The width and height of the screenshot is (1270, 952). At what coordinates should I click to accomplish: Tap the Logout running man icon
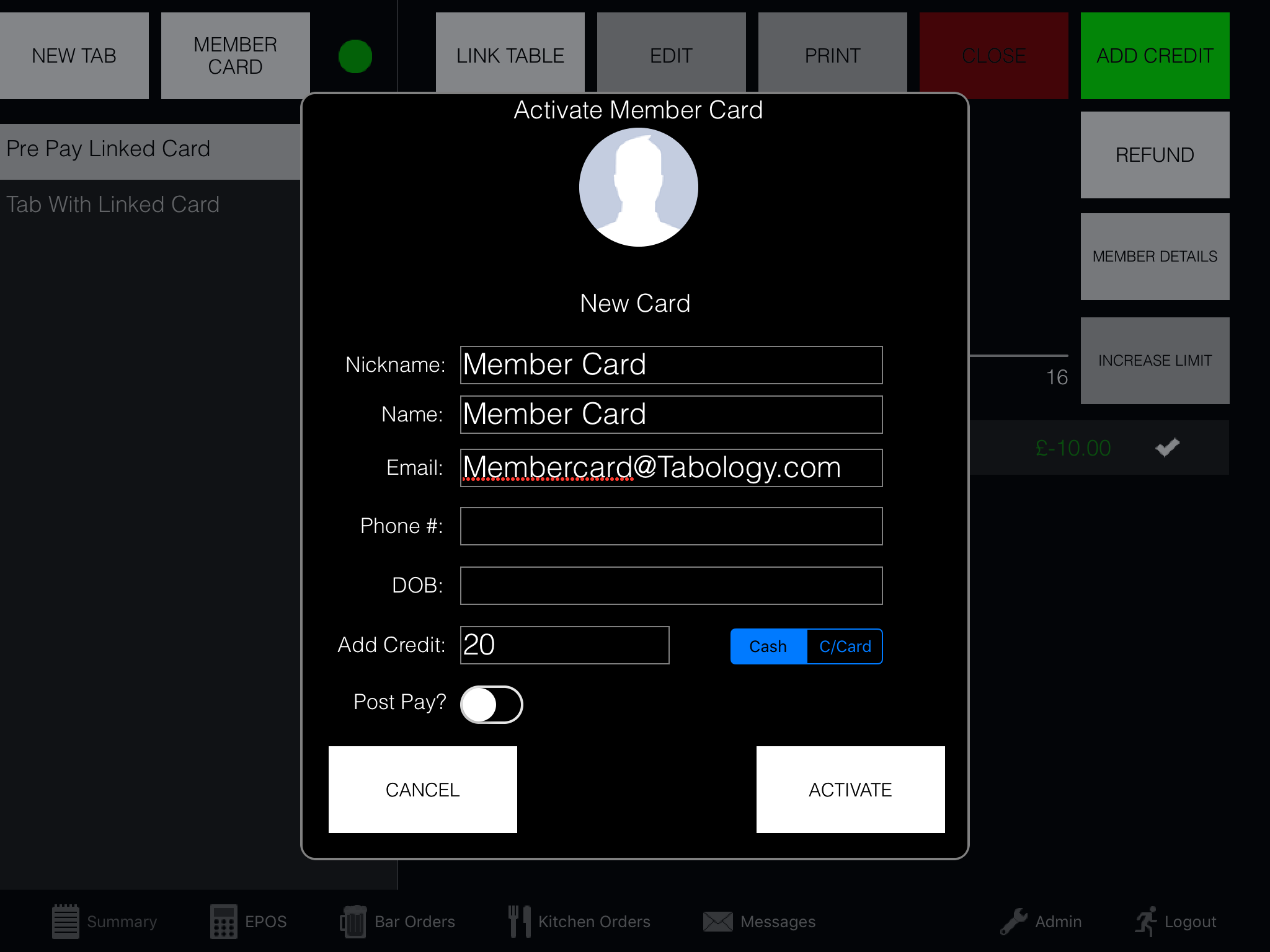pyautogui.click(x=1146, y=922)
